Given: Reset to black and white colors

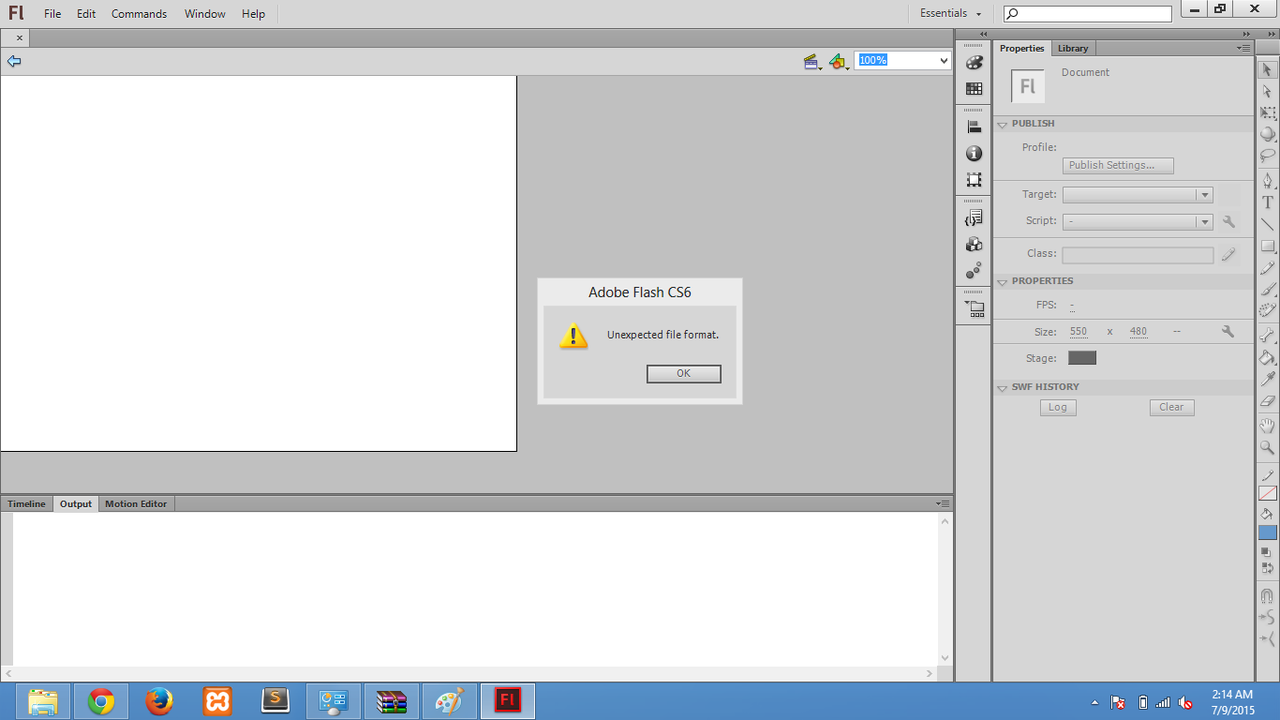Looking at the screenshot, I should click(1267, 552).
